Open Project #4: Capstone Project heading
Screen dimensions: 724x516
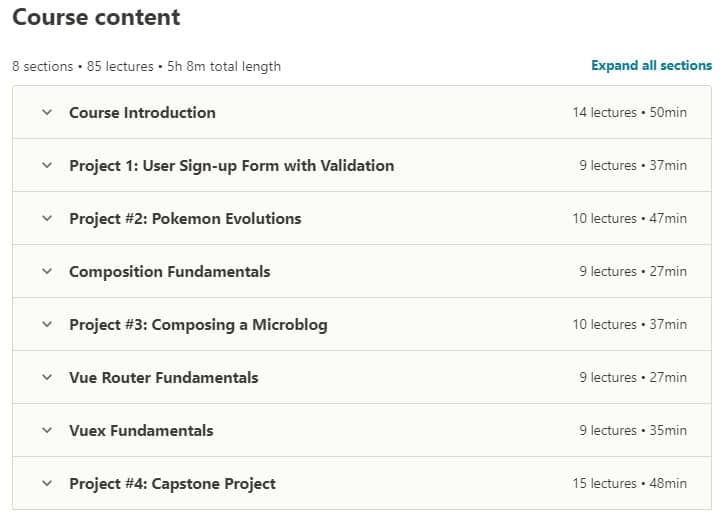(172, 484)
